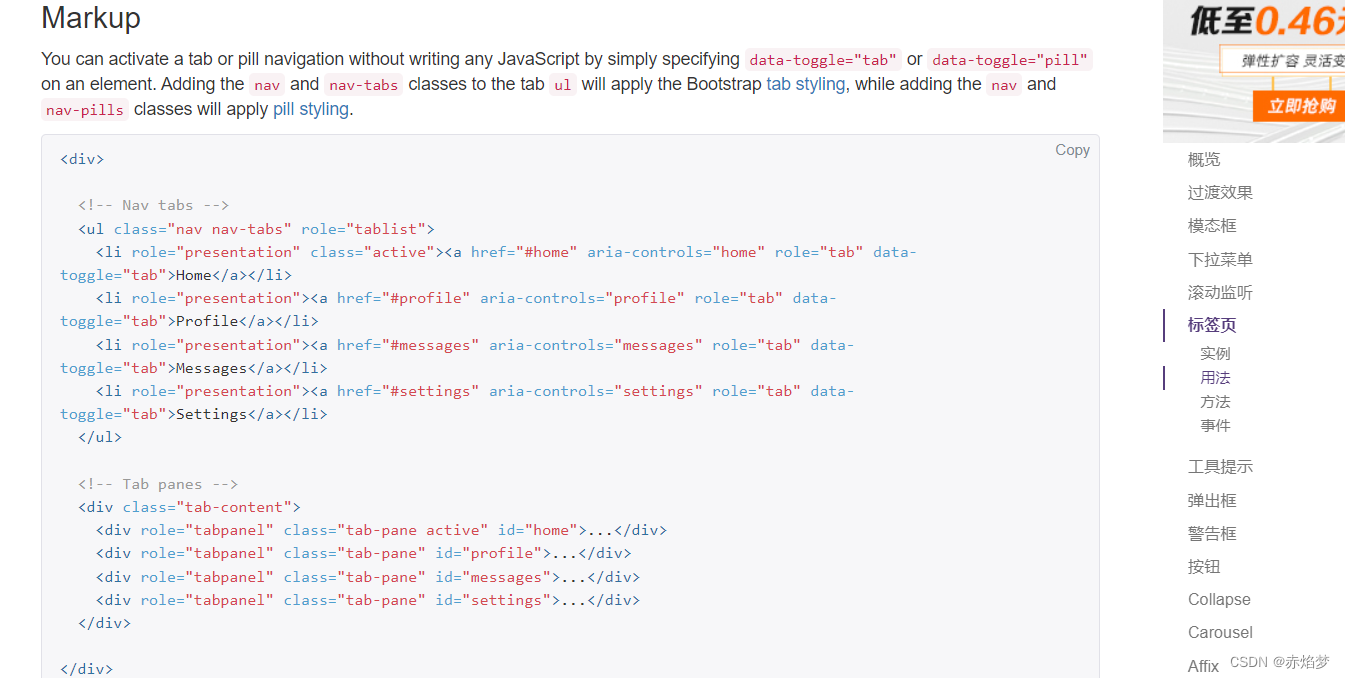Select the 用法 sub-item
This screenshot has width=1345, height=678.
coord(1215,378)
